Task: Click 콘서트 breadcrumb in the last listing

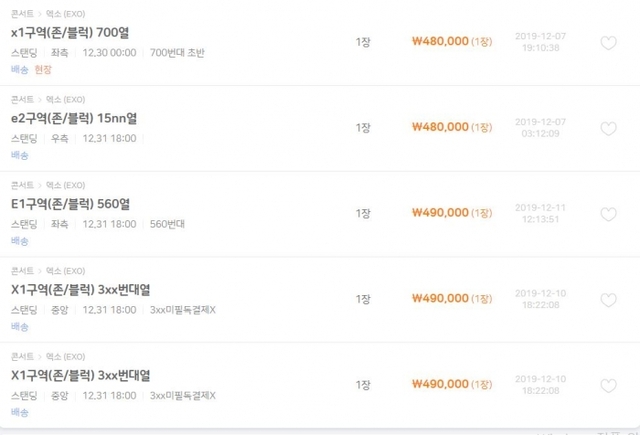Action: tap(22, 357)
